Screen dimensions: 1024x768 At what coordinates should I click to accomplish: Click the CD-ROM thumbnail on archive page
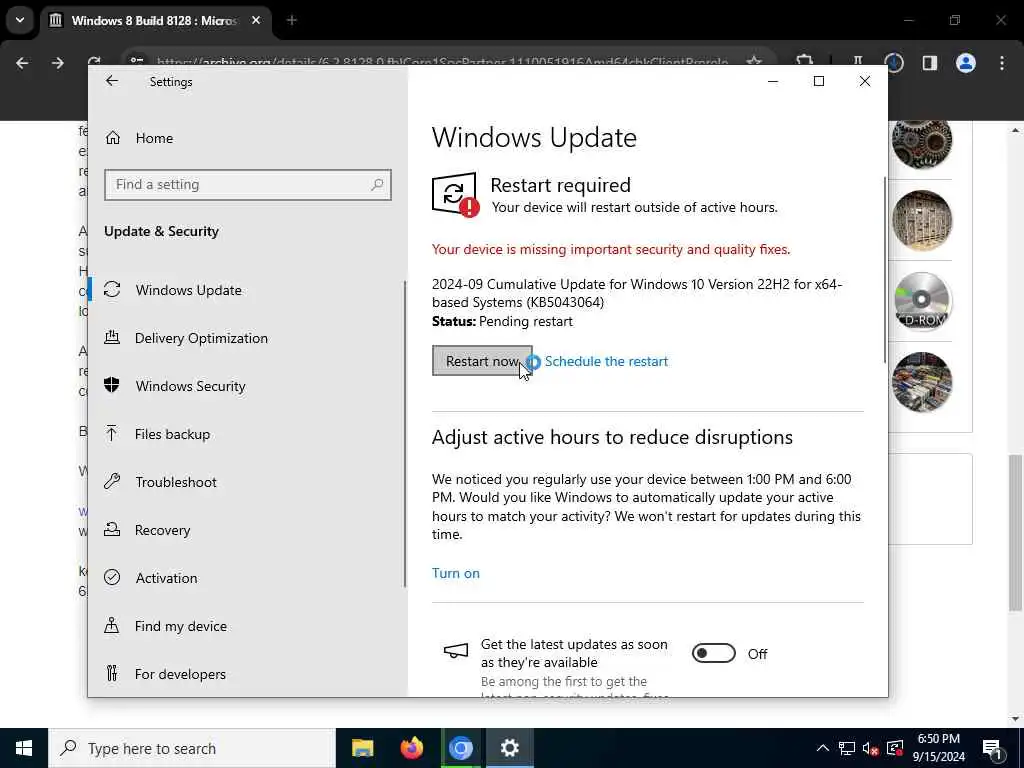[x=921, y=301]
